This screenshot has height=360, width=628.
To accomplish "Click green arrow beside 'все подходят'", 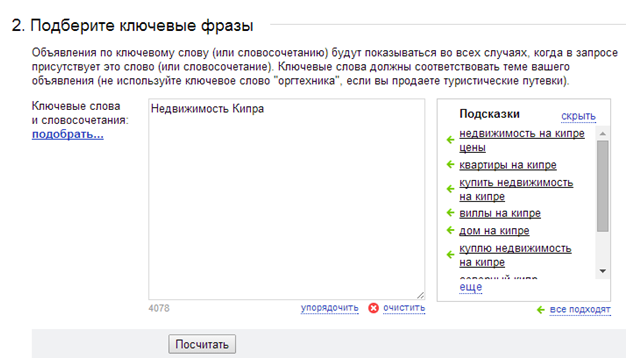I will click(x=541, y=310).
